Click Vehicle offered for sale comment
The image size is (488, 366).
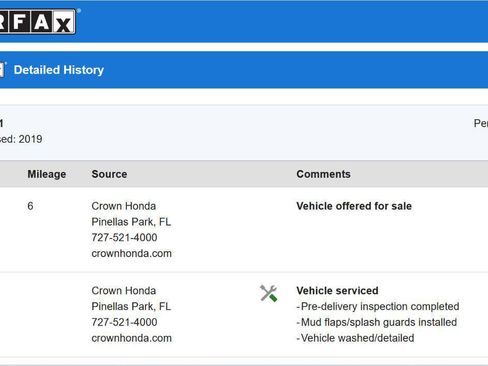354,206
